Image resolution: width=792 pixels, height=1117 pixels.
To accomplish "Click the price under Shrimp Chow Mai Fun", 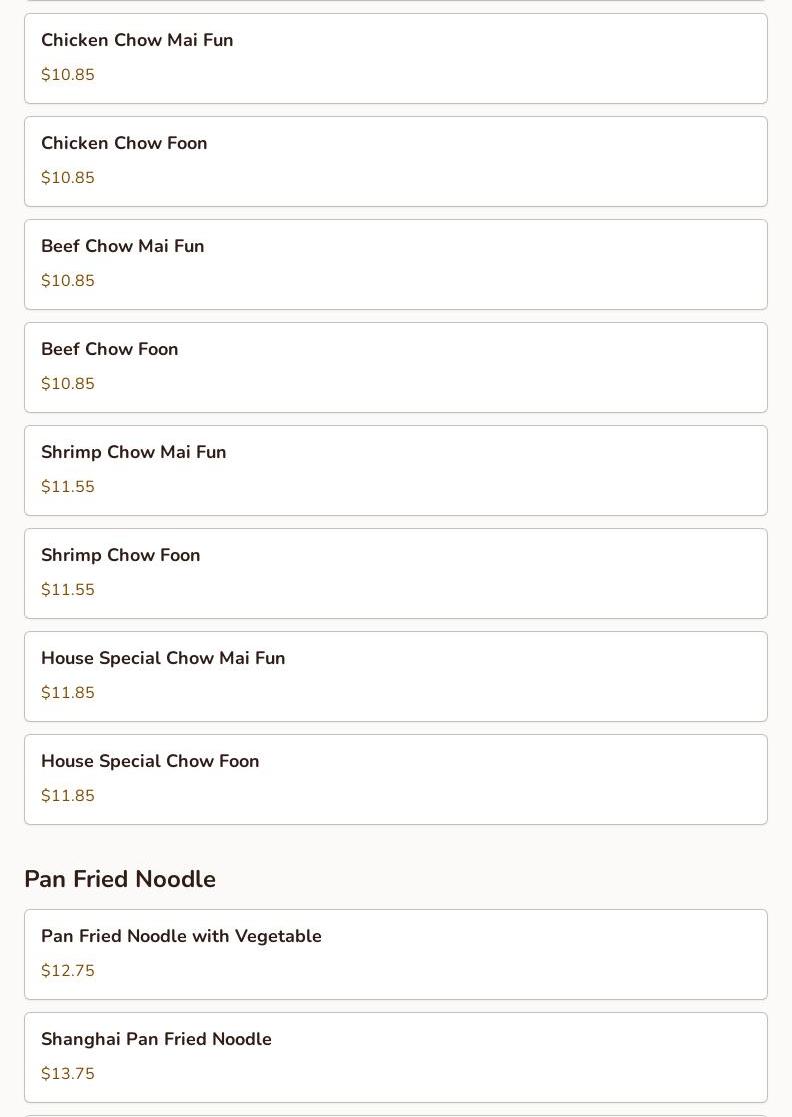I will (68, 487).
